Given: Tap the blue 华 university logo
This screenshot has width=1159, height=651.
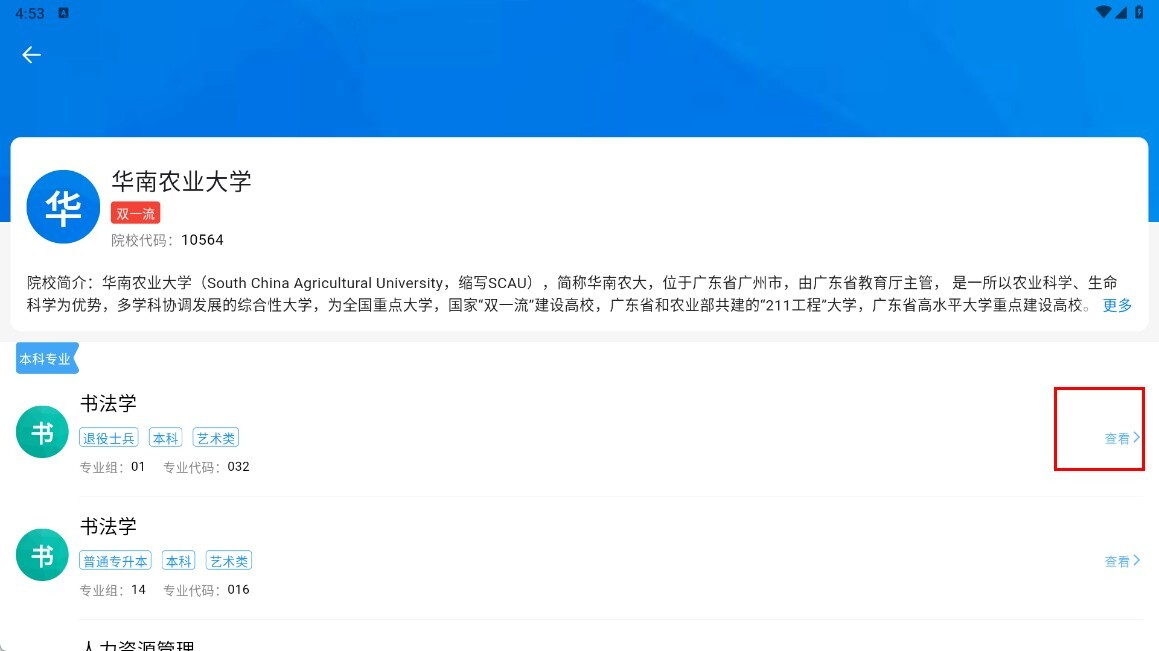Looking at the screenshot, I should (63, 207).
